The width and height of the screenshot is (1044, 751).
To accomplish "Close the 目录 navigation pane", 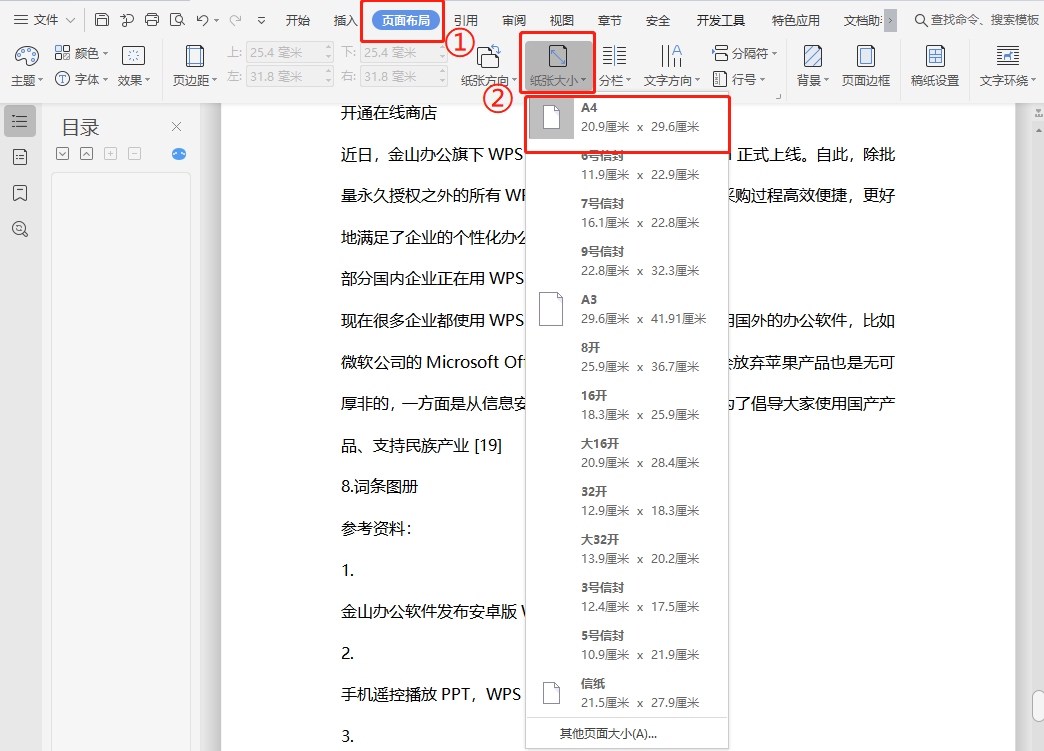I will coord(176,126).
